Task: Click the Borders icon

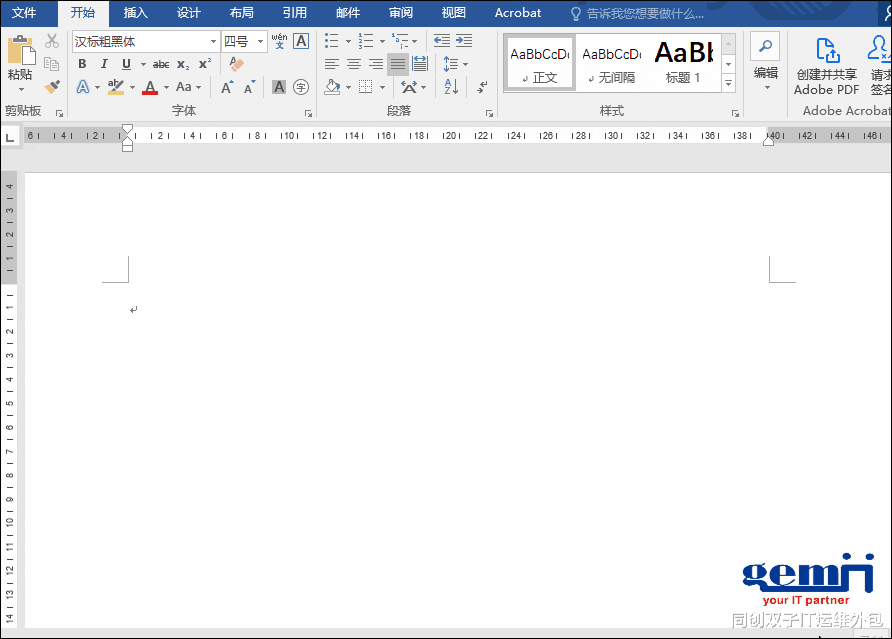Action: [x=366, y=87]
